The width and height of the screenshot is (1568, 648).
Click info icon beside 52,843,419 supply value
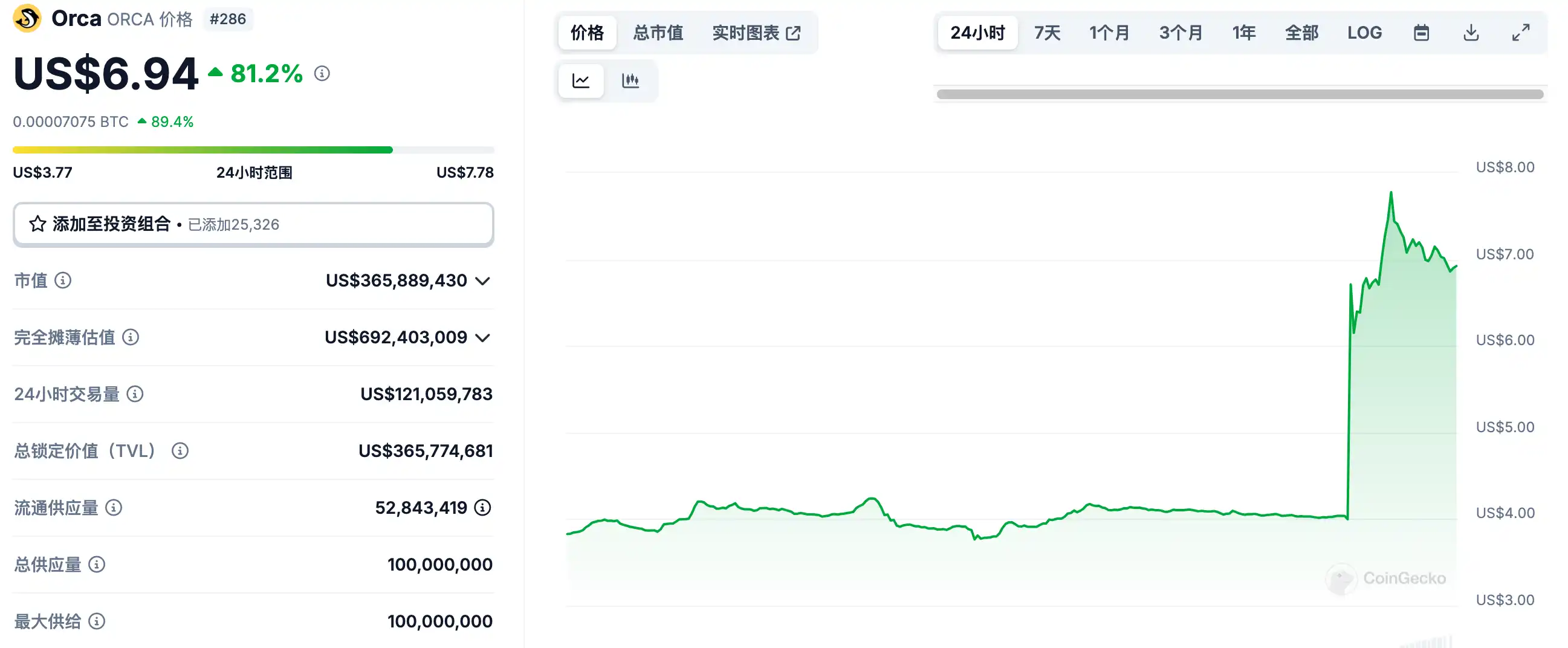(x=483, y=507)
